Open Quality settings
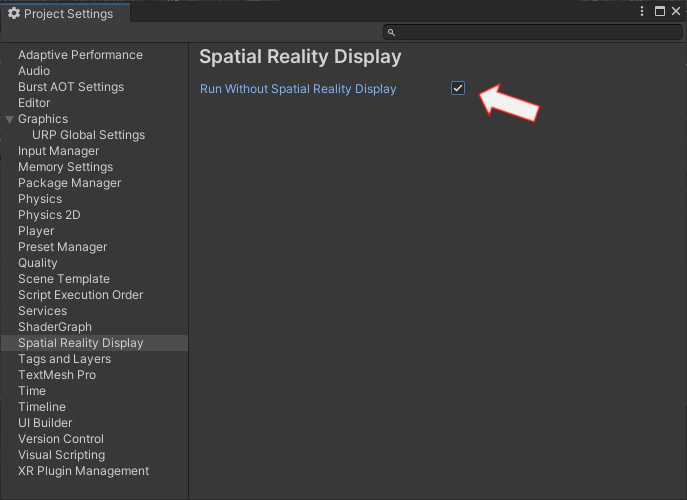Screen dimensions: 687x500 click(x=38, y=263)
